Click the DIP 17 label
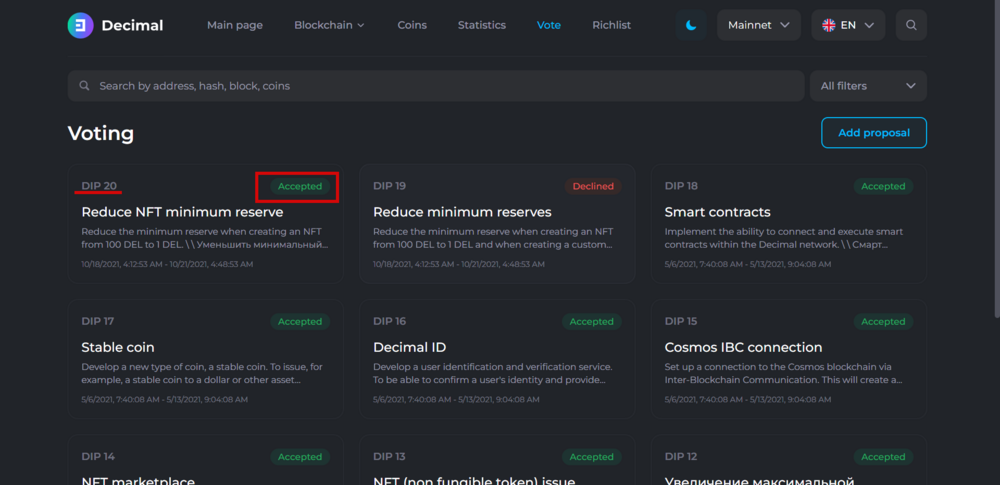The width and height of the screenshot is (1000, 485). coord(98,321)
